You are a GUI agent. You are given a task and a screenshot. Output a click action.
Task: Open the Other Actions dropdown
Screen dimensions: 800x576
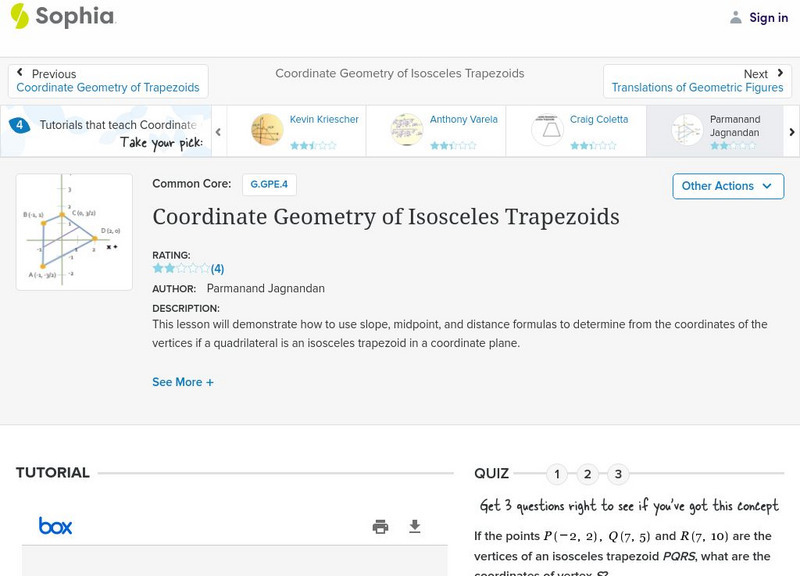(x=727, y=186)
